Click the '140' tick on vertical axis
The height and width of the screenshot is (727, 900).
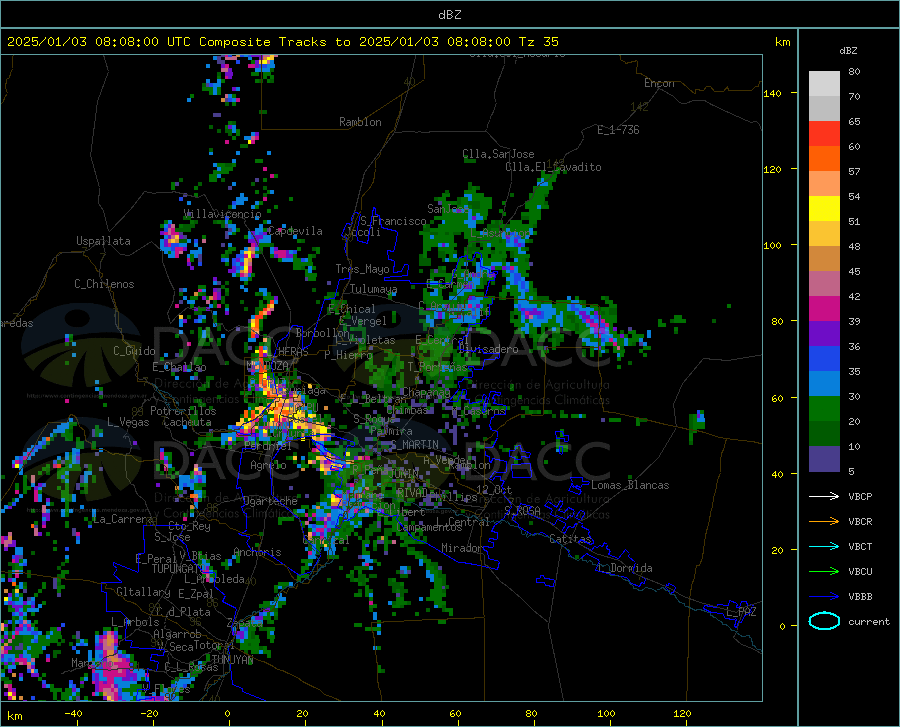coord(772,93)
